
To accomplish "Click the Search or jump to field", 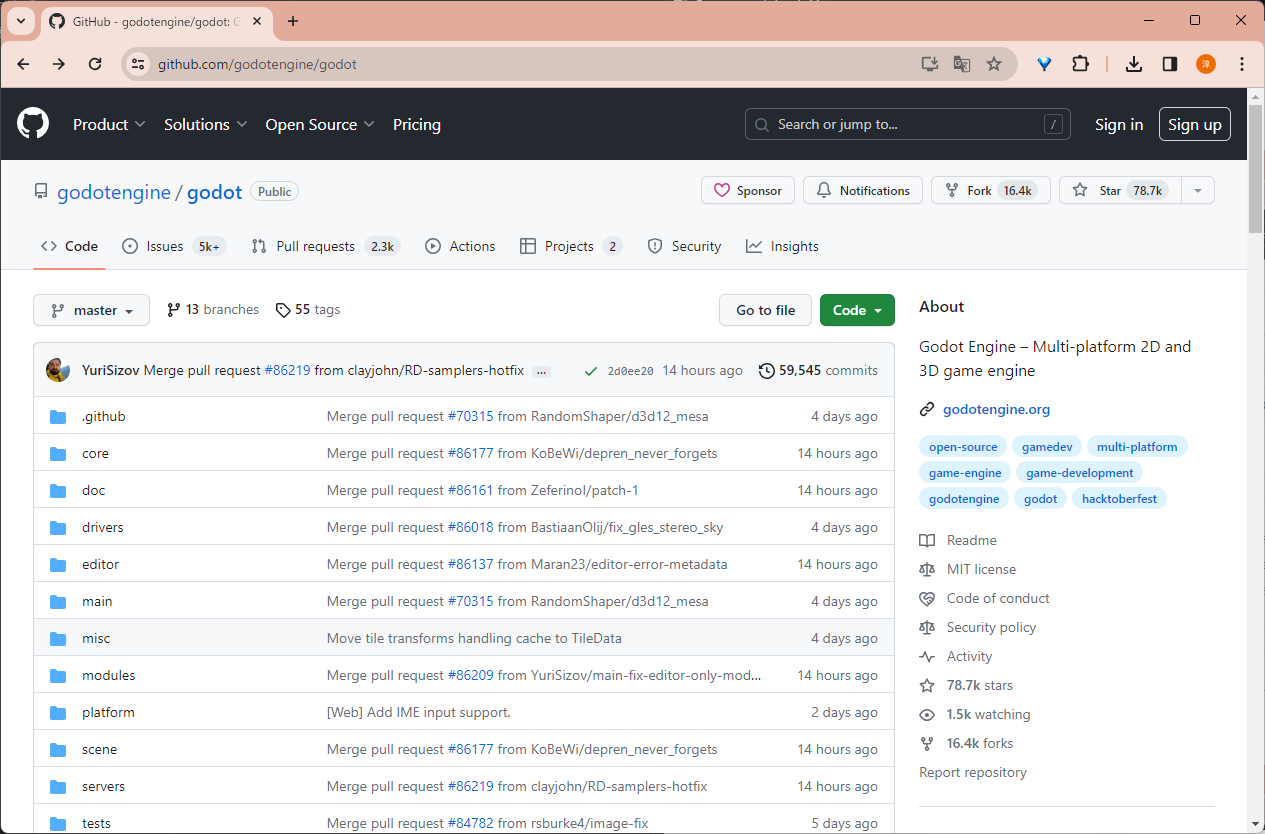I will 907,124.
